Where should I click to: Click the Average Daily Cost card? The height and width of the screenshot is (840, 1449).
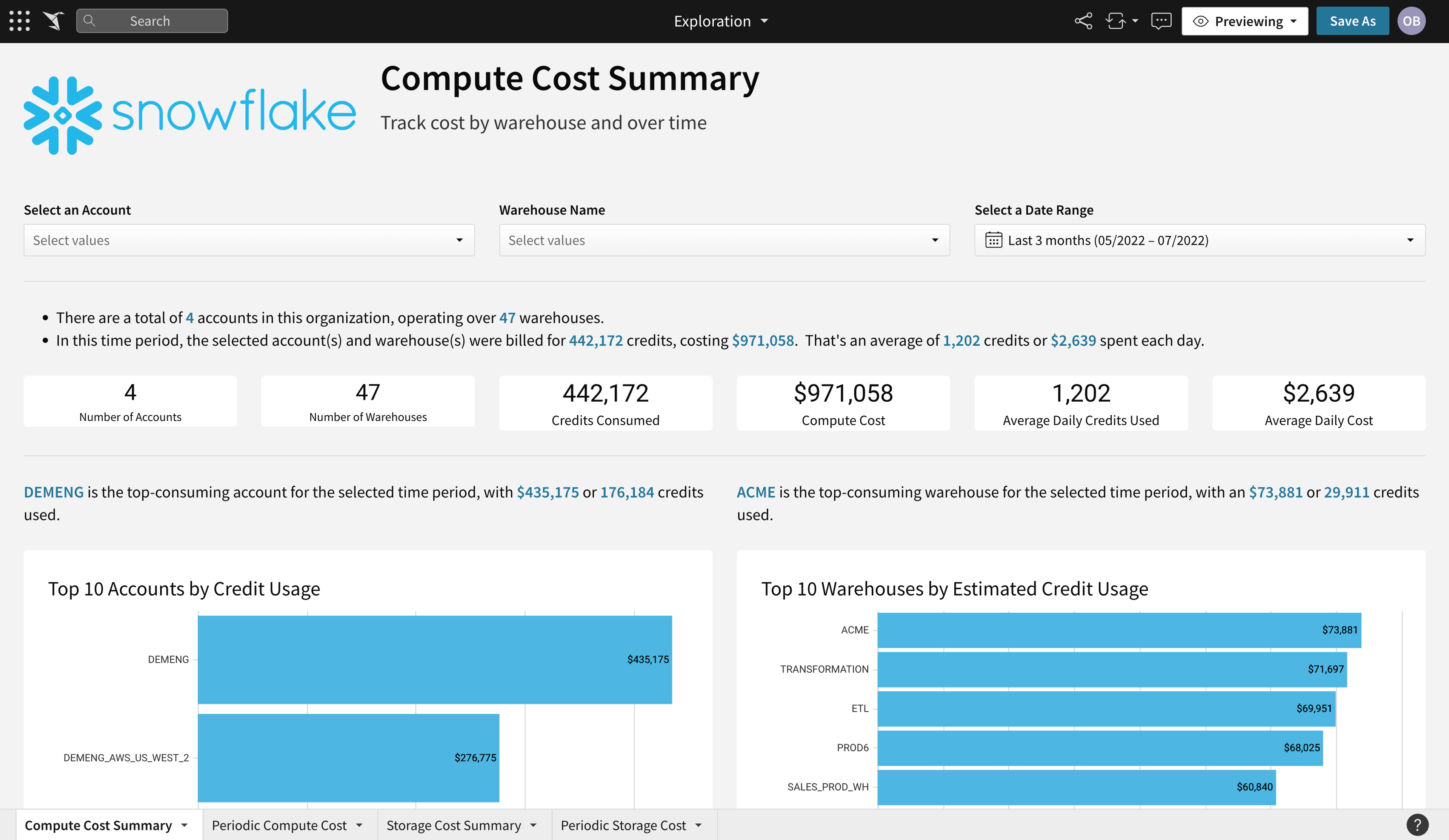click(1318, 403)
